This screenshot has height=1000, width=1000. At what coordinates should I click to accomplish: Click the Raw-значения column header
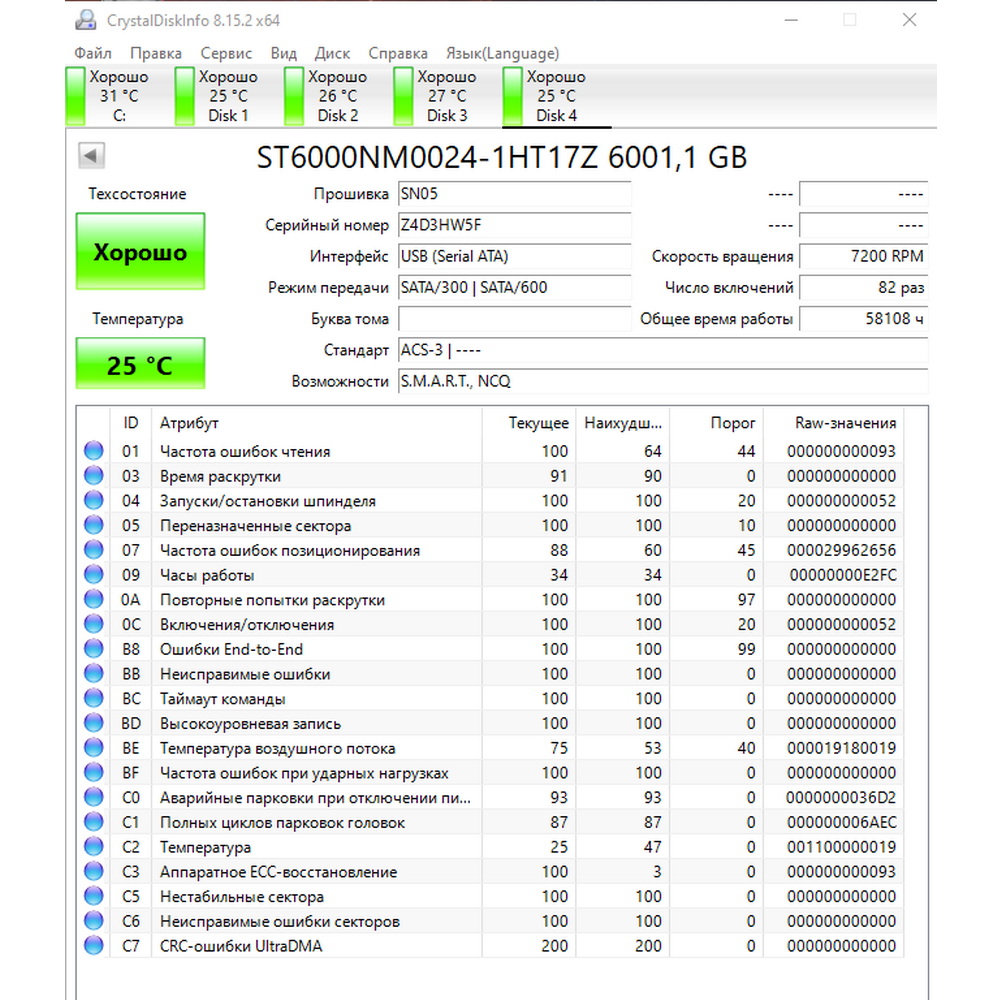coord(834,423)
